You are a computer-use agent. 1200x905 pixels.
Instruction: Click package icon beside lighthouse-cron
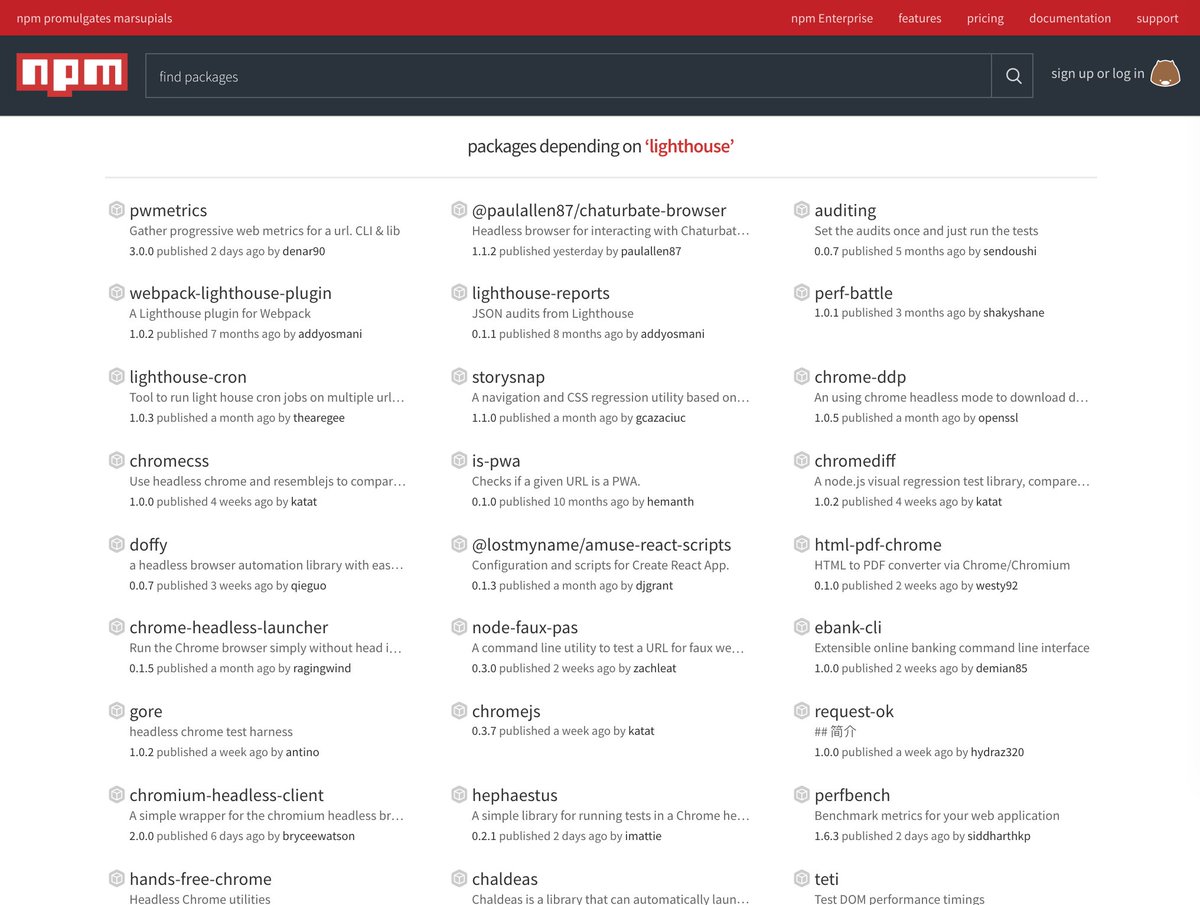tap(116, 377)
